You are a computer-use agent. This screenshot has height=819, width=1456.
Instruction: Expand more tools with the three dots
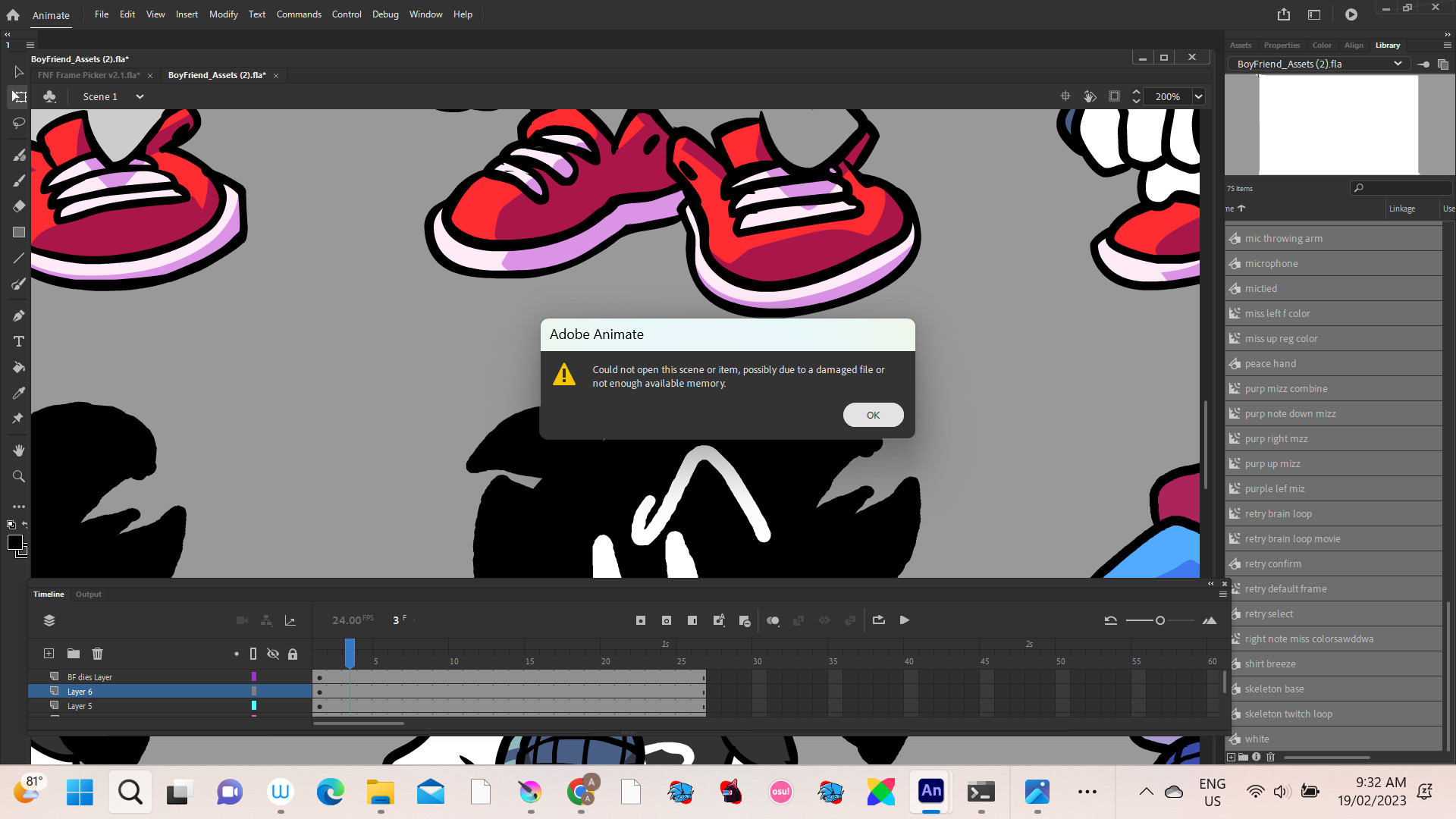(18, 507)
